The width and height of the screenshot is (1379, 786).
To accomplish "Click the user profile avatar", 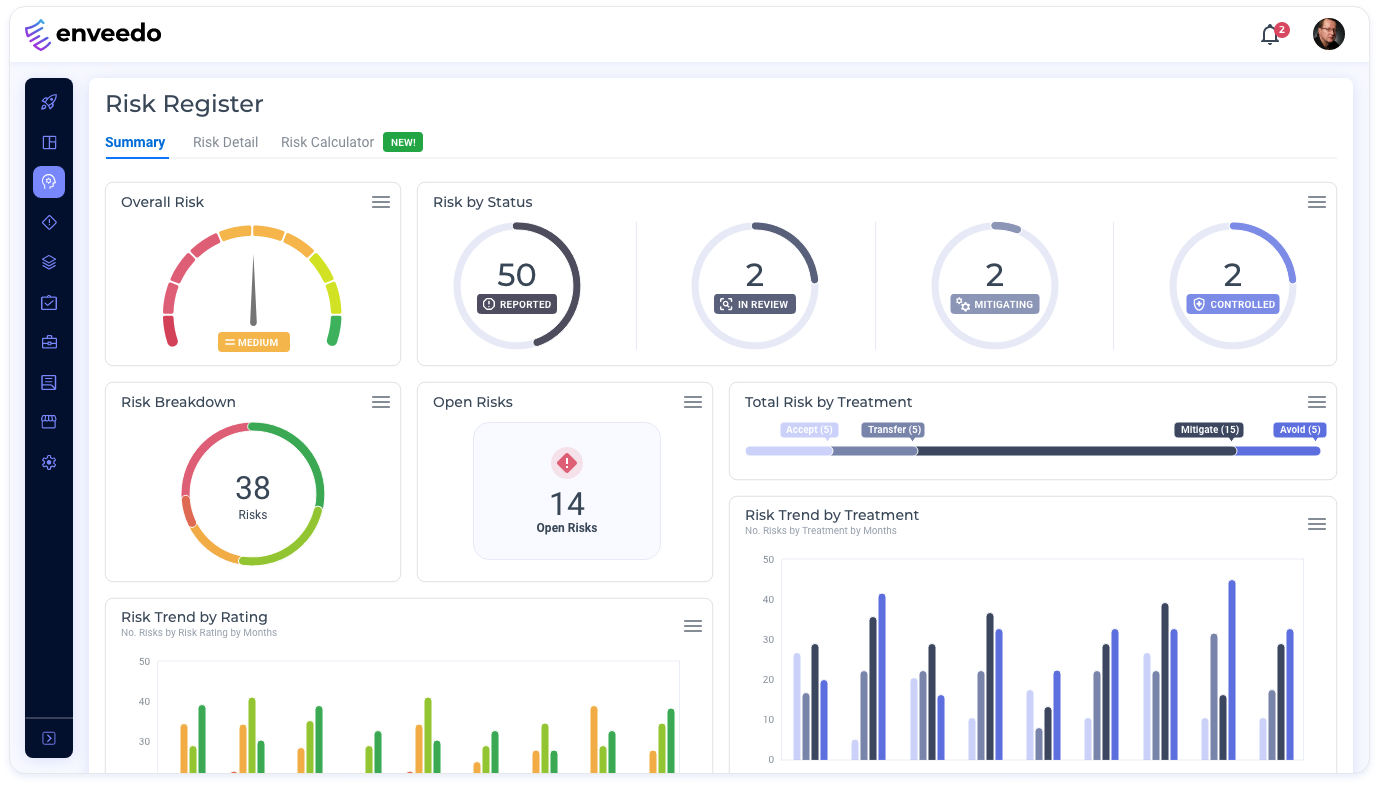I will pyautogui.click(x=1329, y=33).
